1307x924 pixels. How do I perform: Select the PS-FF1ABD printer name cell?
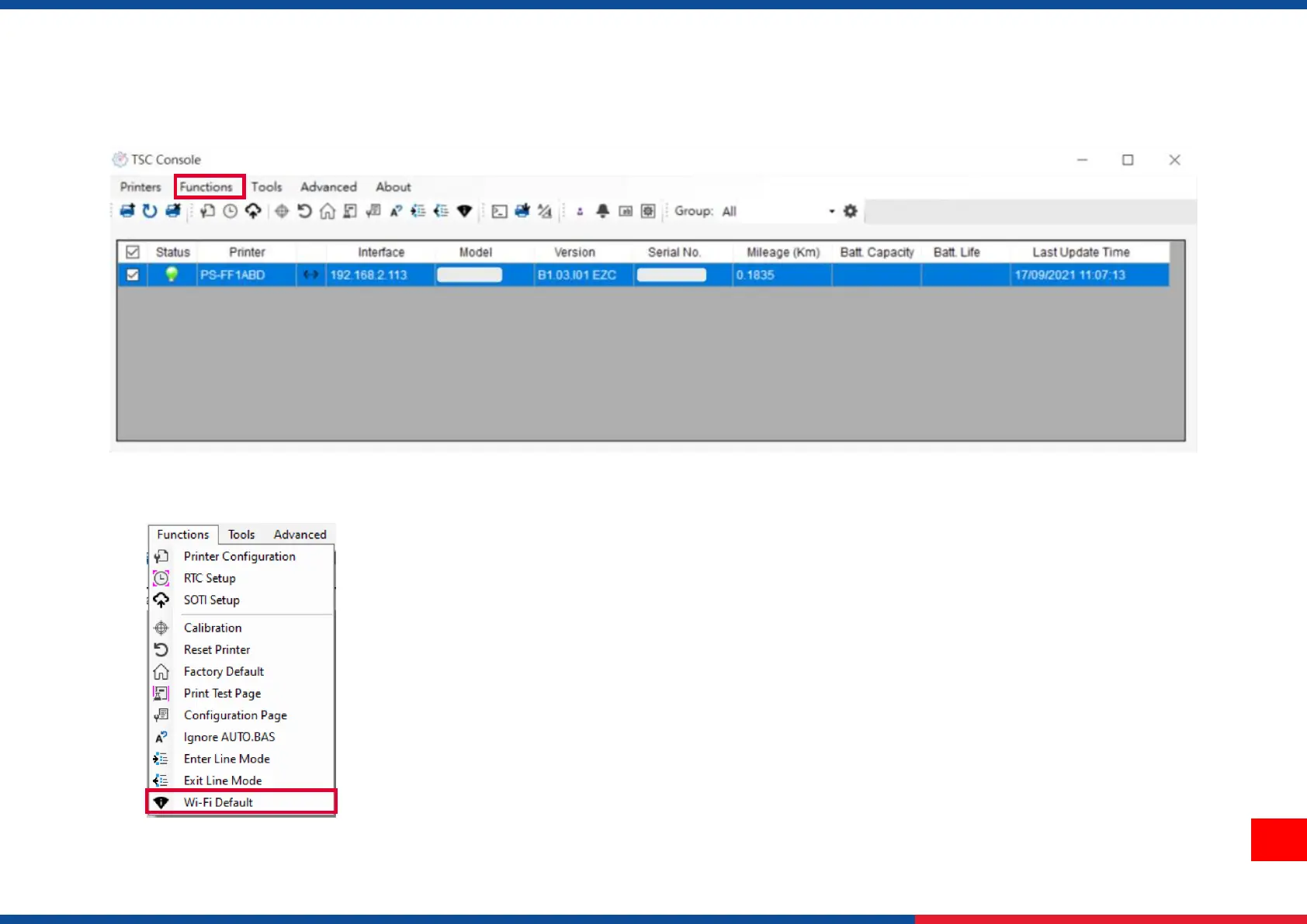point(247,275)
